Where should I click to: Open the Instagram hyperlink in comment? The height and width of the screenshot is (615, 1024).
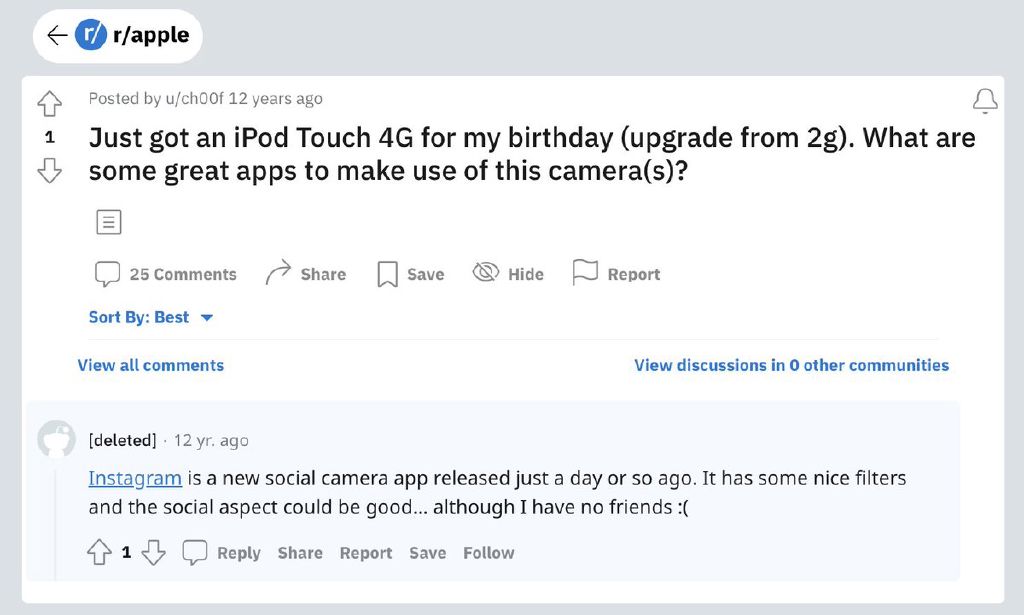click(x=135, y=478)
